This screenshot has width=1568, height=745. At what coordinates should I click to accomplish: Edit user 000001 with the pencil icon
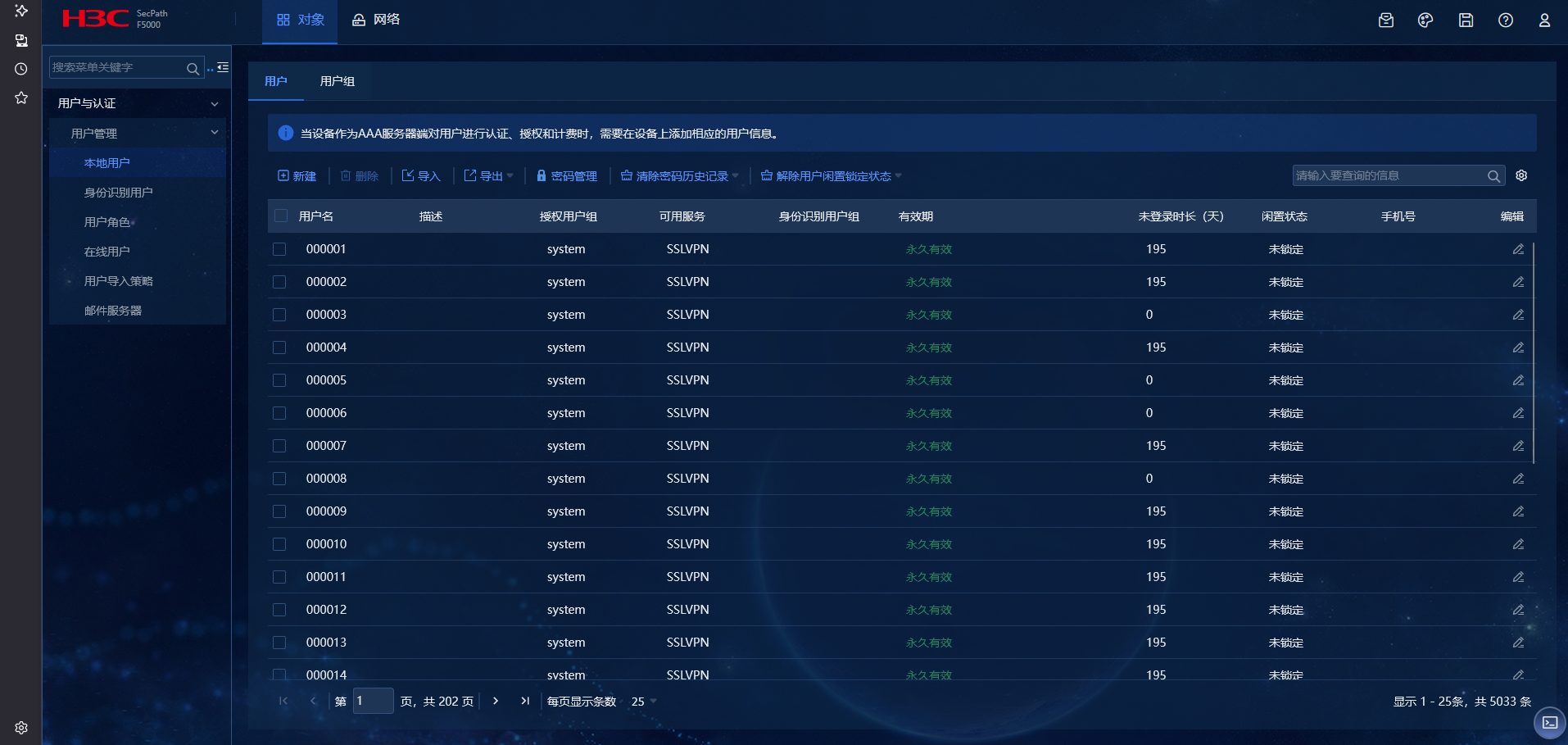tap(1518, 249)
